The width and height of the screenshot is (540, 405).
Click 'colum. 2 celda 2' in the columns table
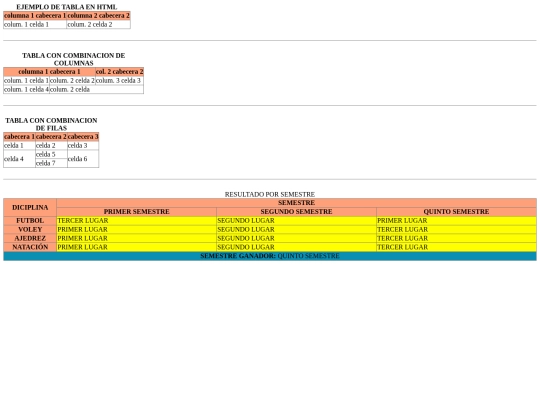[72, 81]
